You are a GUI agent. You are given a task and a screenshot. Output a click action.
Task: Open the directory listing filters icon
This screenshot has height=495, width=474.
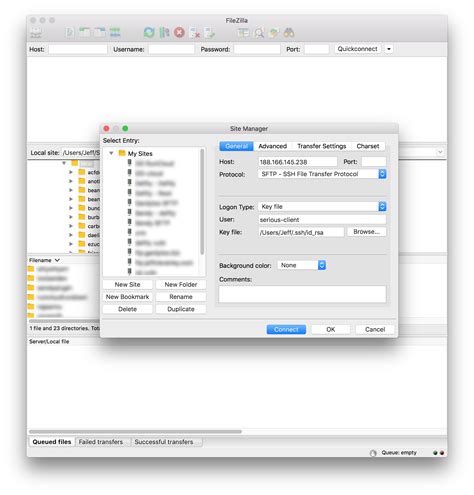point(243,33)
